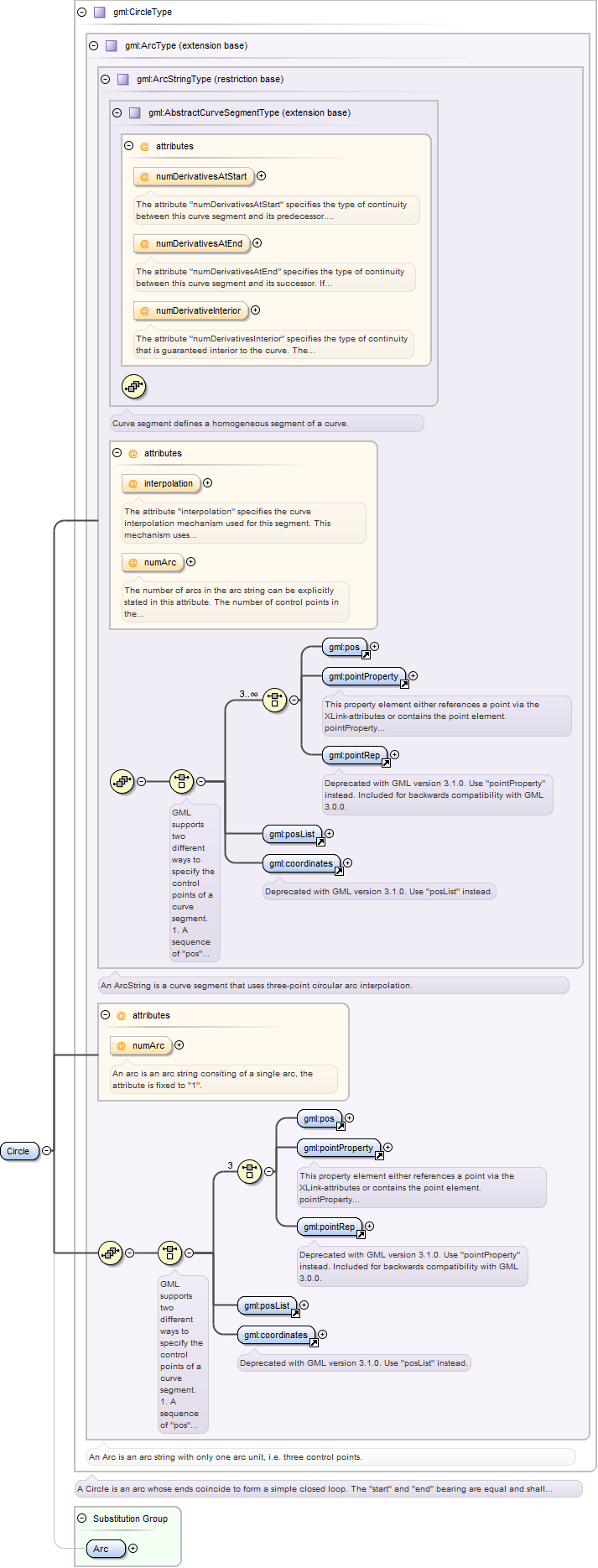Select gml:pointRep under the 3..∞ choice
Viewport: 598px width, 1568px height.
(356, 756)
